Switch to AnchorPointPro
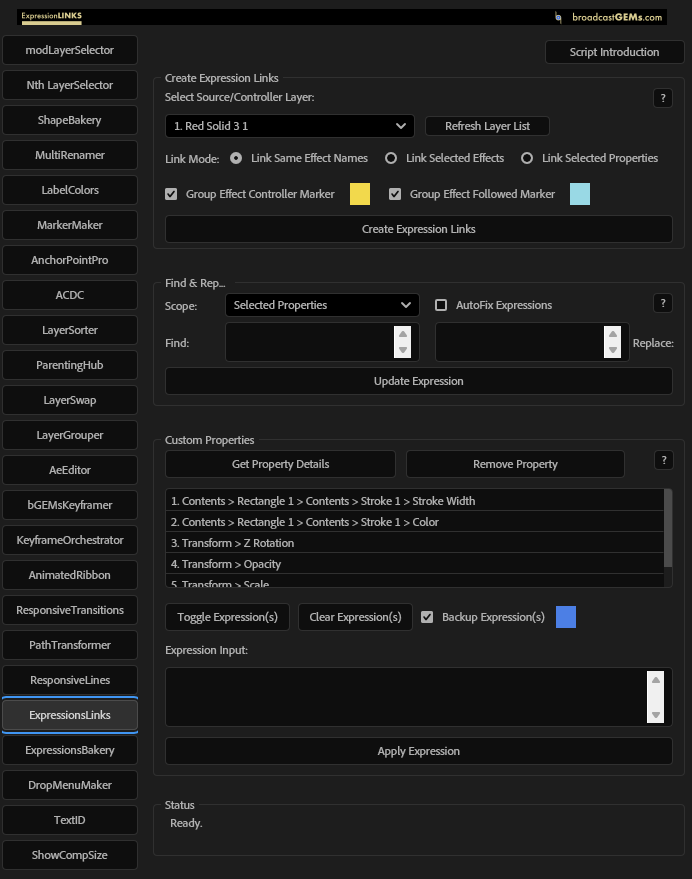 coord(70,260)
